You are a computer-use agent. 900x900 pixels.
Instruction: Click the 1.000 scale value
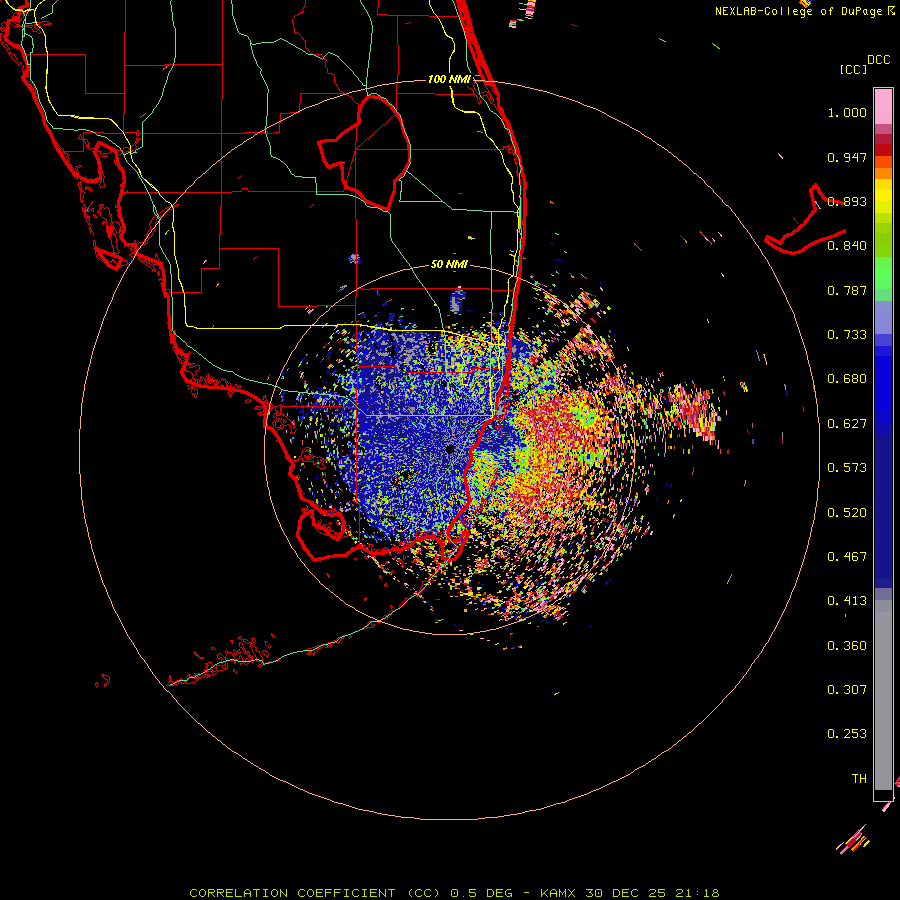[x=847, y=112]
